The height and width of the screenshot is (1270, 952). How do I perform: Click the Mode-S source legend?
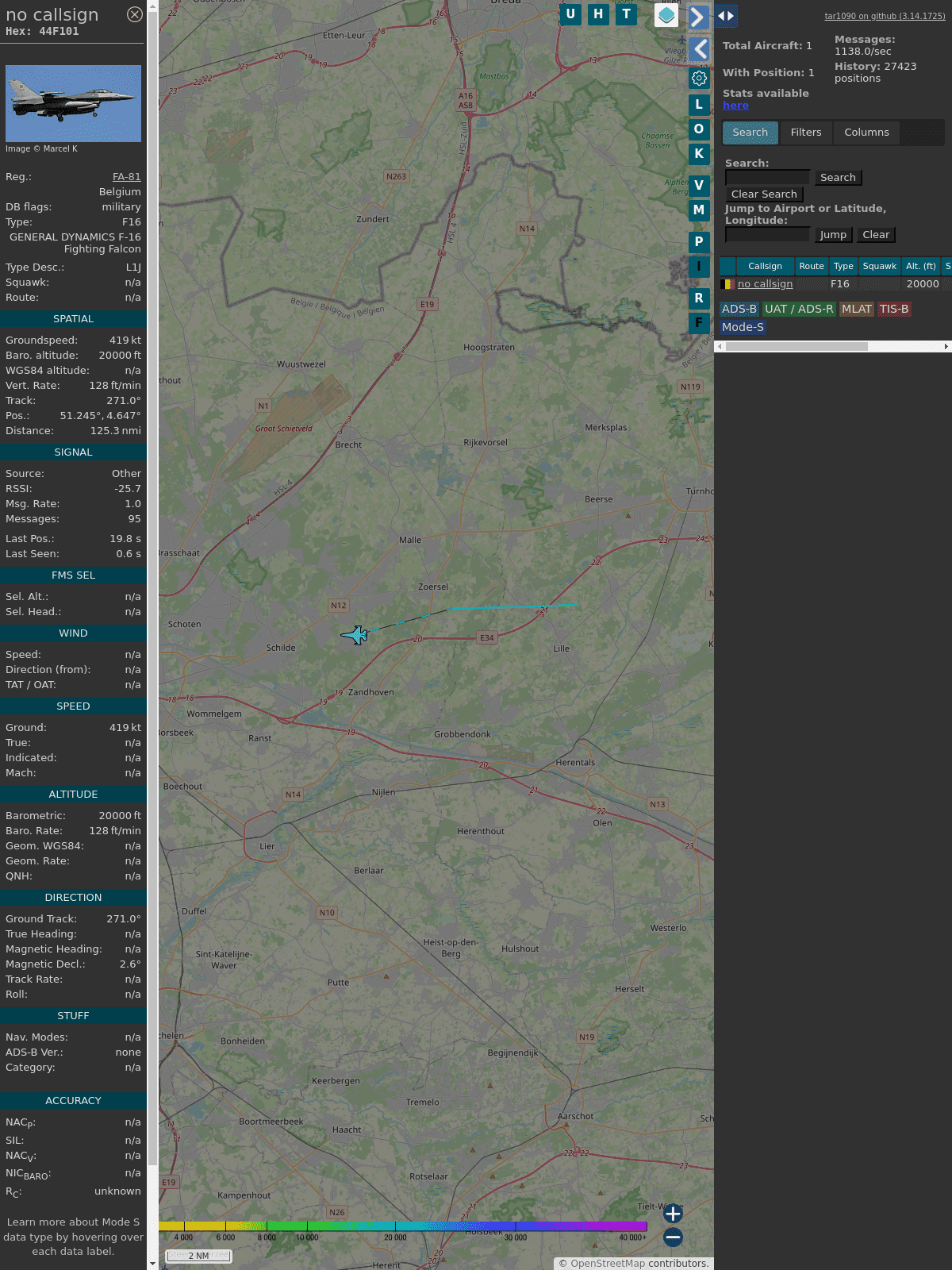coord(743,328)
